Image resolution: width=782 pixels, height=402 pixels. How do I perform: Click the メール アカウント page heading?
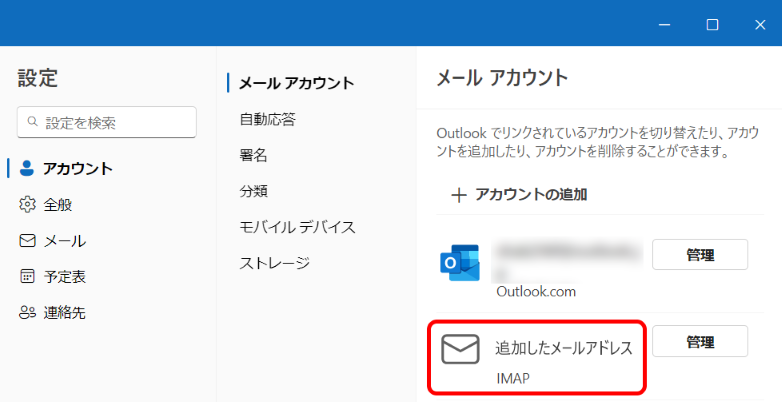[502, 78]
